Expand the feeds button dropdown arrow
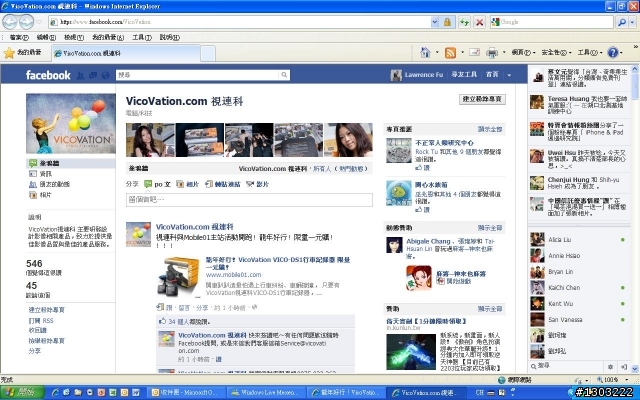Viewport: 640px width, 400px height. tap(462, 52)
